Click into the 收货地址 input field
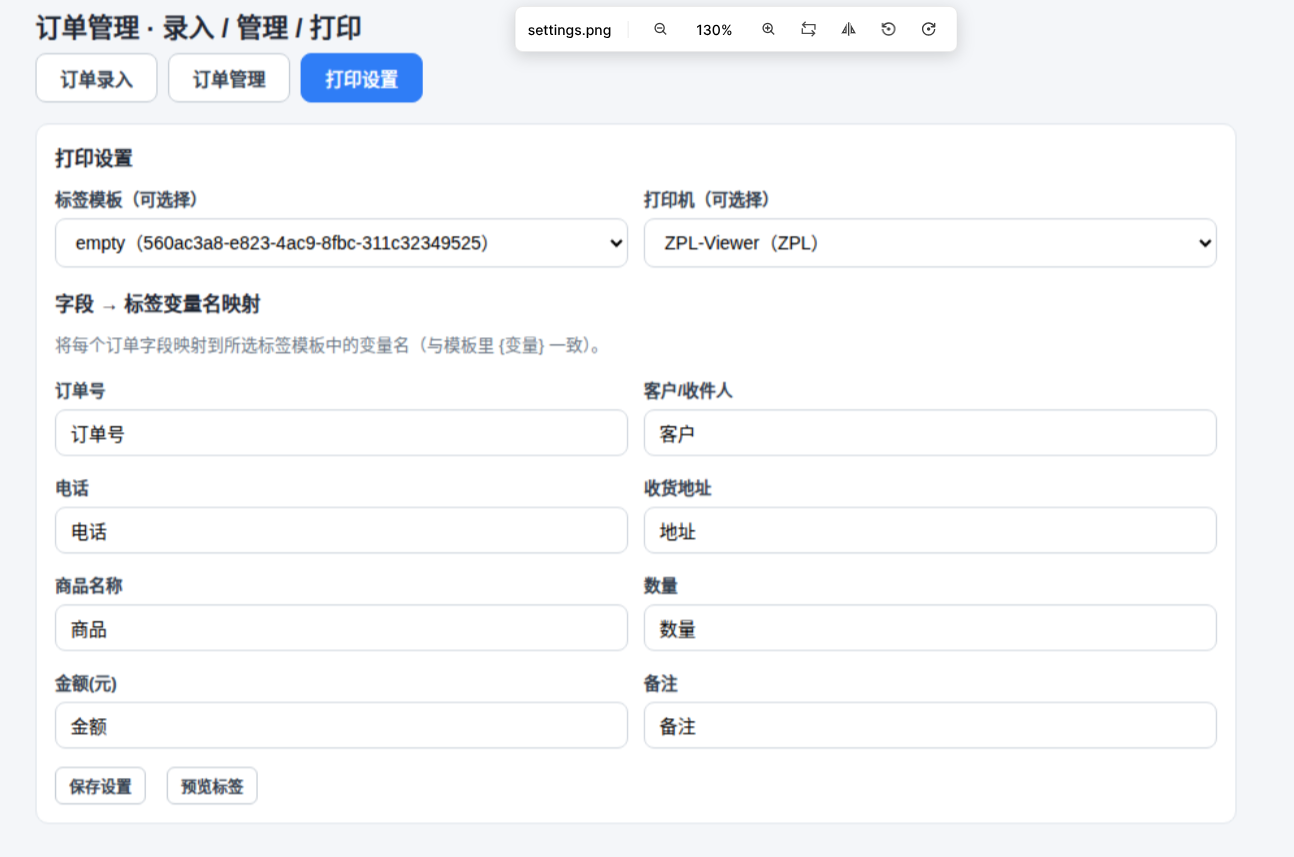The image size is (1294, 857). point(930,530)
